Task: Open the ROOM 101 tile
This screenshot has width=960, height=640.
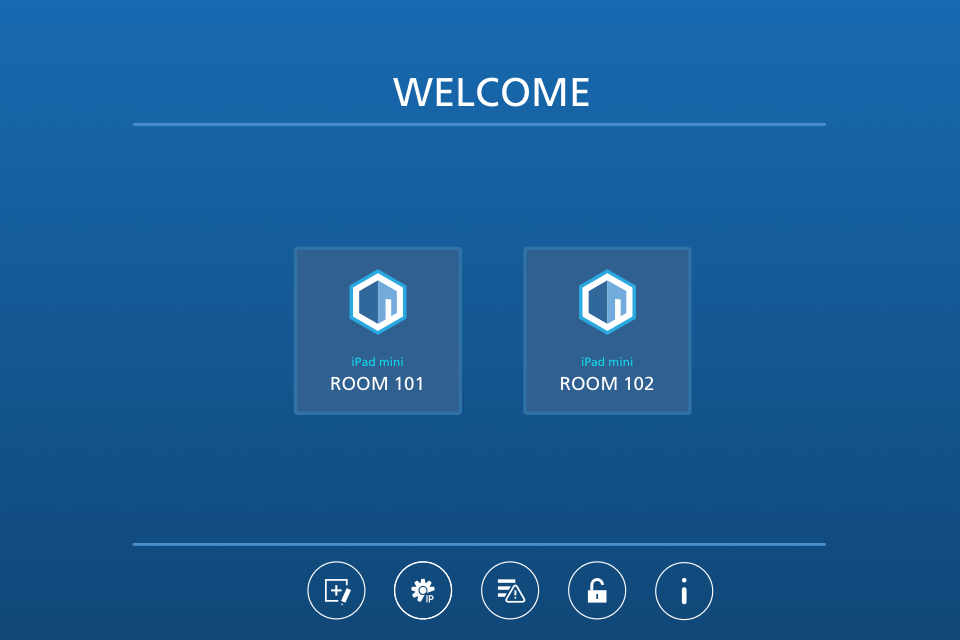Action: (378, 331)
